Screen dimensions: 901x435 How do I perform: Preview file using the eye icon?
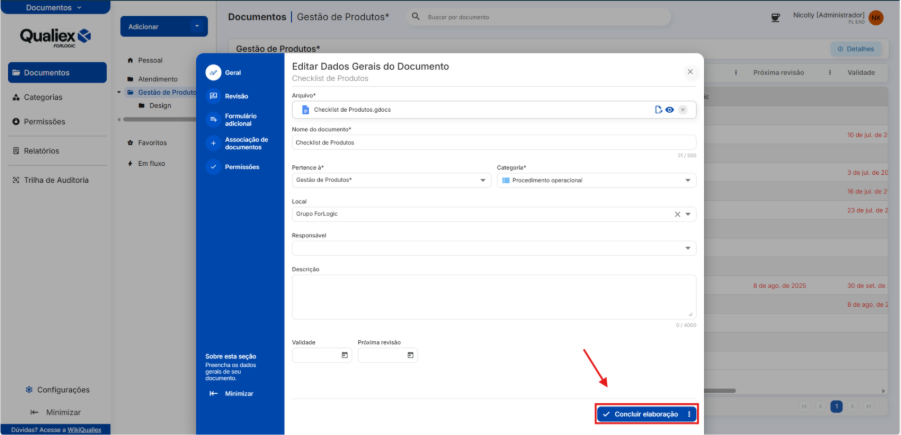[670, 109]
